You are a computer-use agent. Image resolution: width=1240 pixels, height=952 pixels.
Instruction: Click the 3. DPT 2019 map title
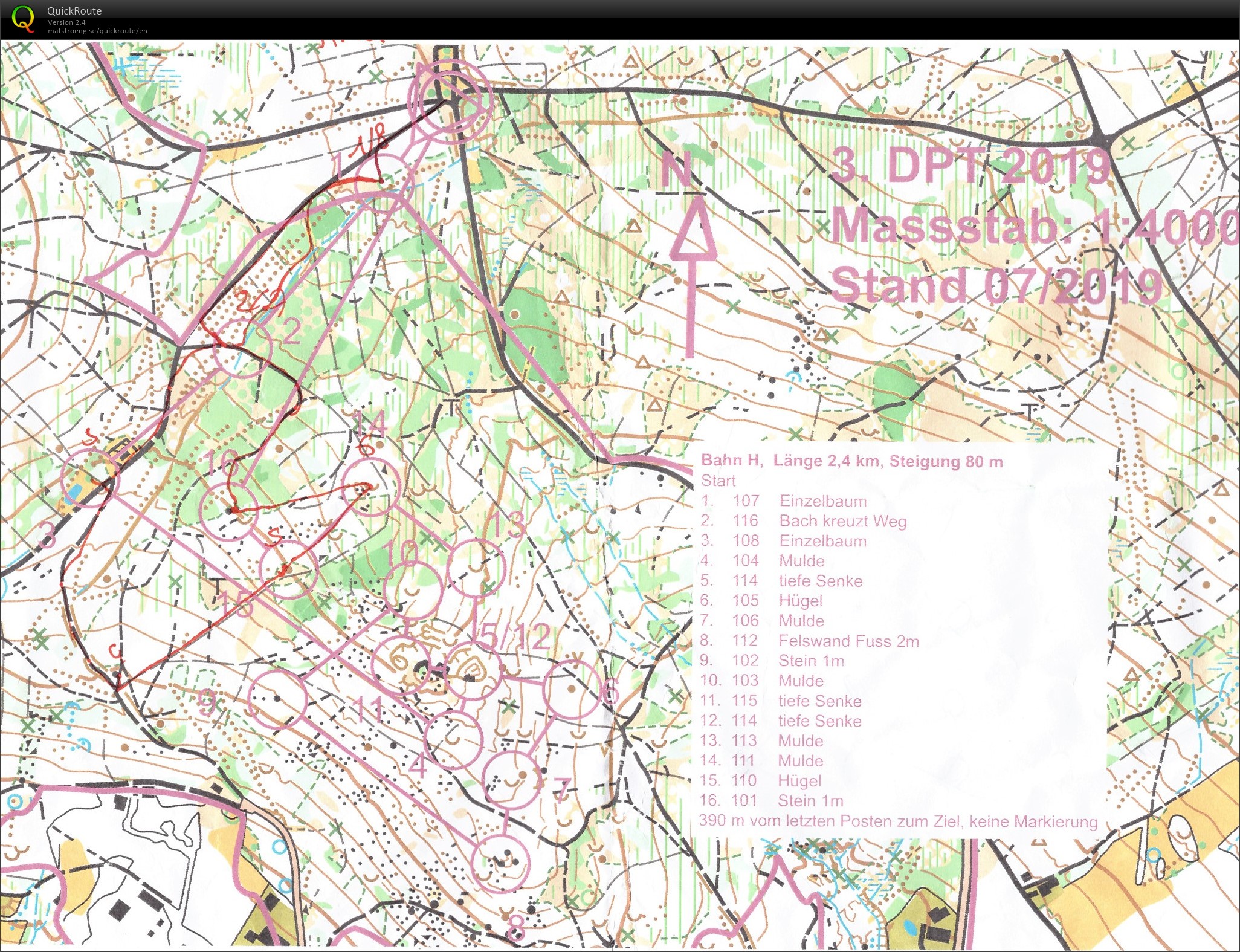point(970,166)
